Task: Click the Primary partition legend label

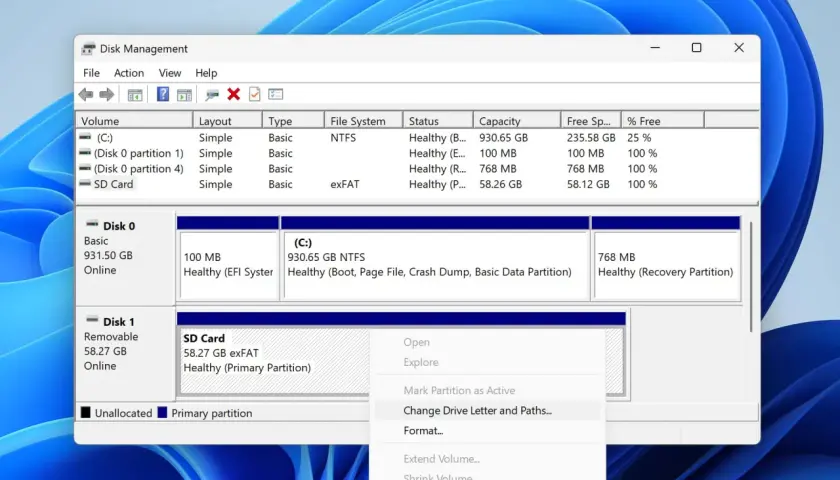Action: 212,413
